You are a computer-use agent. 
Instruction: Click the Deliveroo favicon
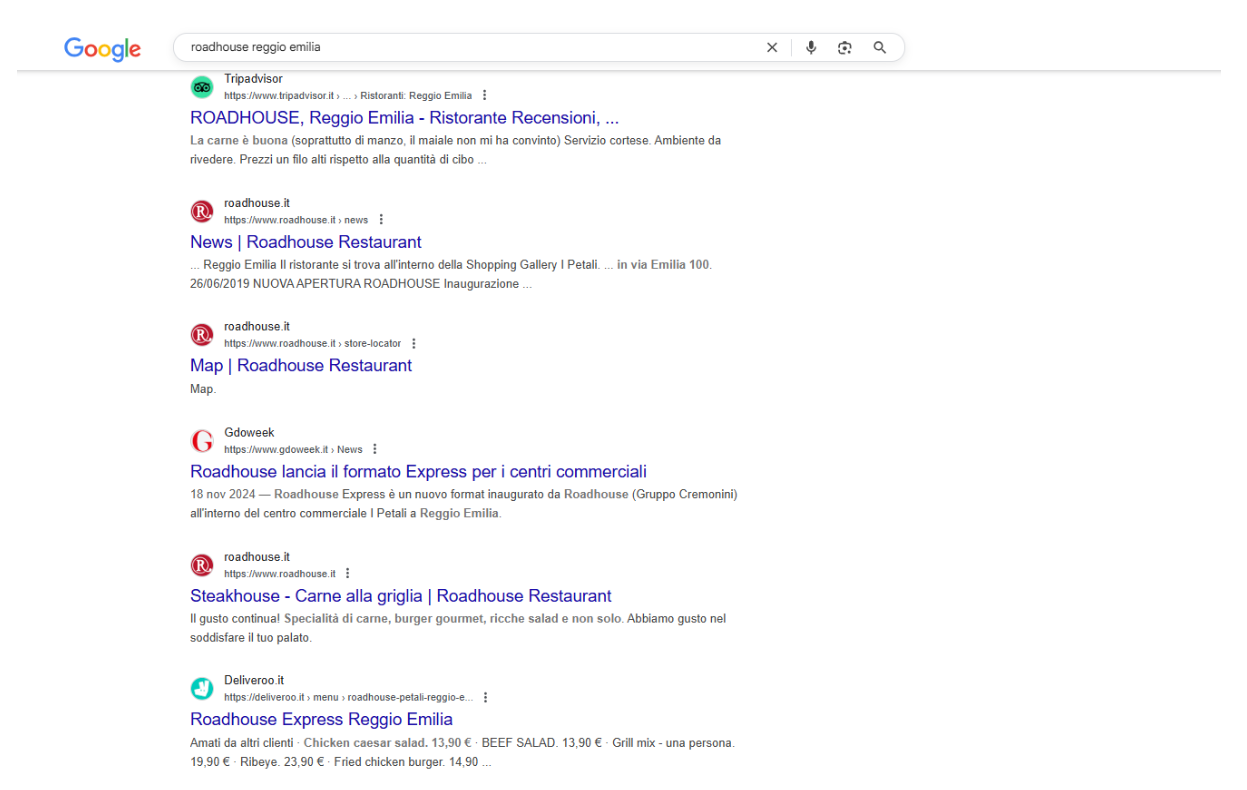click(202, 688)
